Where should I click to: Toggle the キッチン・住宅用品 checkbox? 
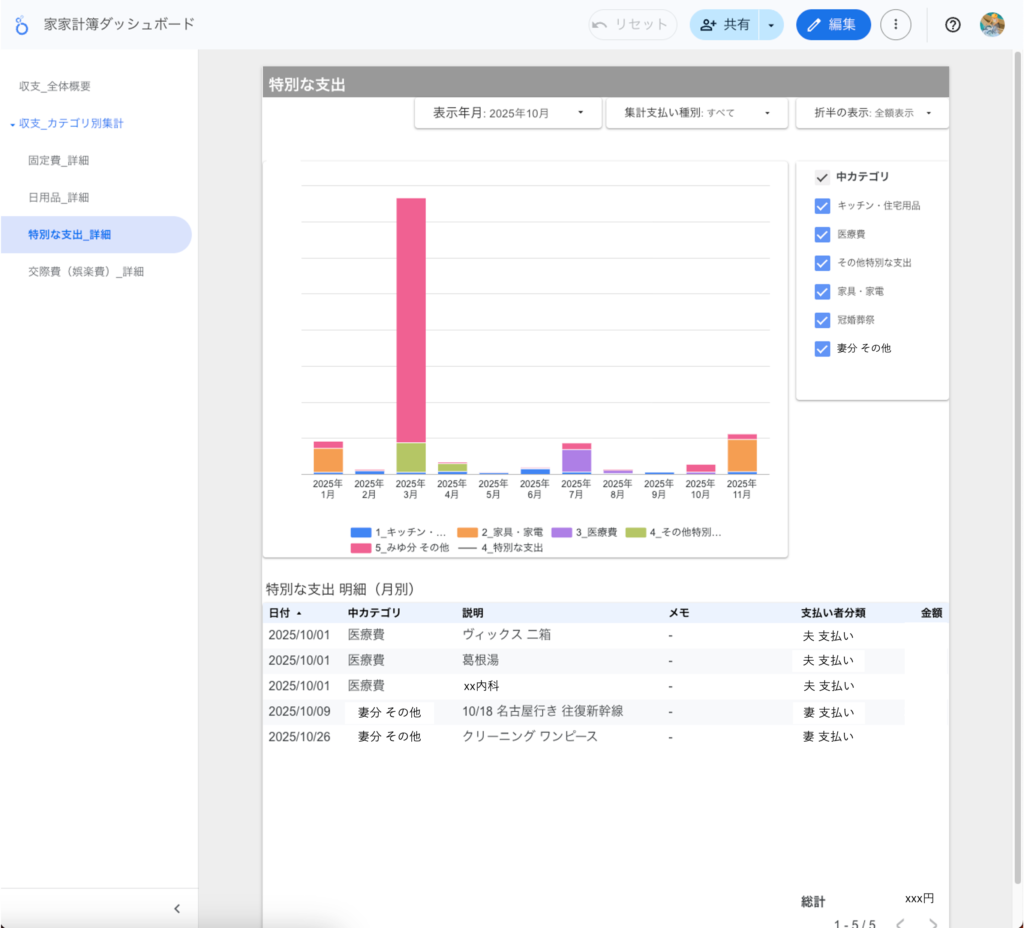tap(822, 206)
